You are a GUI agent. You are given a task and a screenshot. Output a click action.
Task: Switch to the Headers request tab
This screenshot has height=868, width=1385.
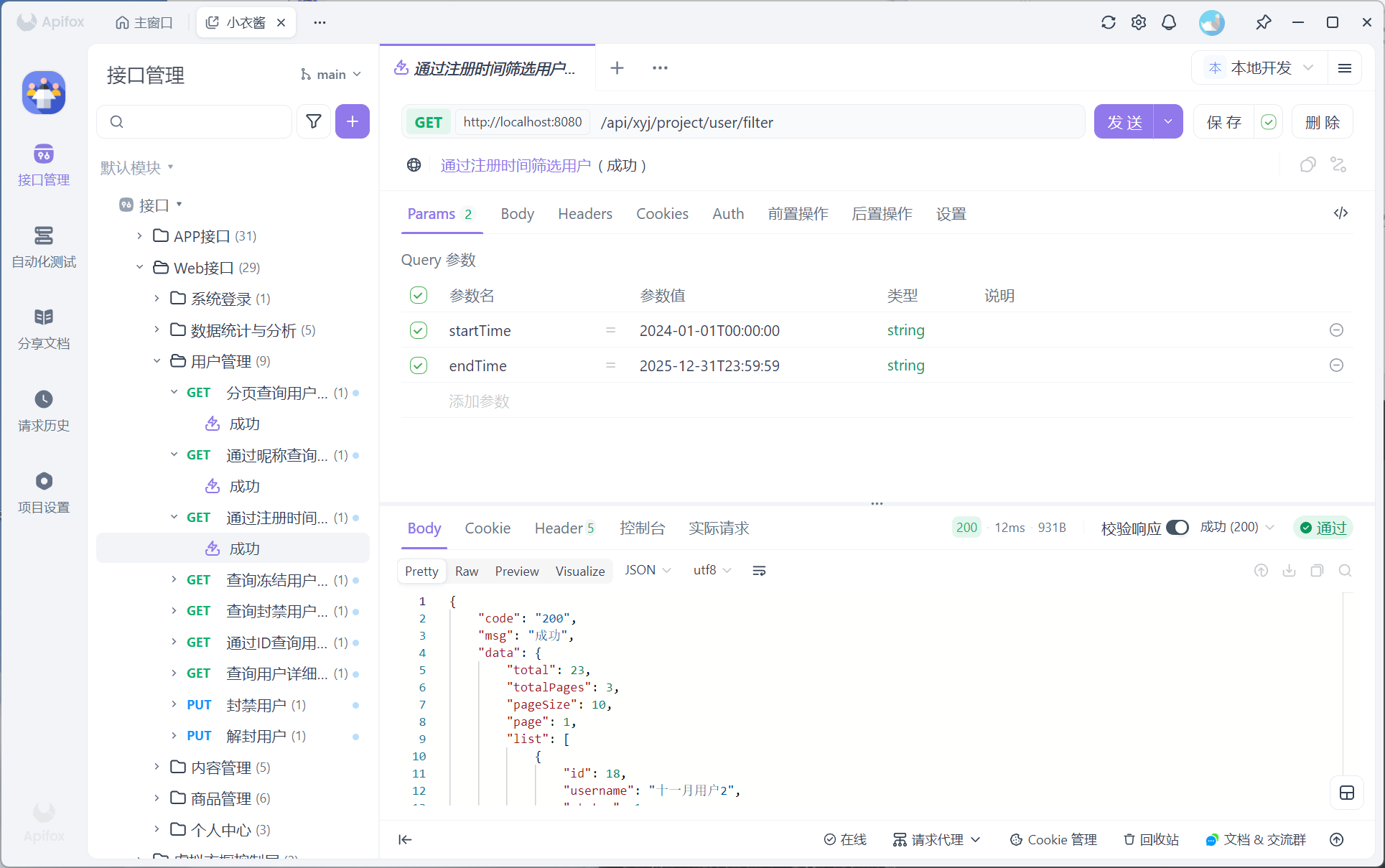coord(584,214)
